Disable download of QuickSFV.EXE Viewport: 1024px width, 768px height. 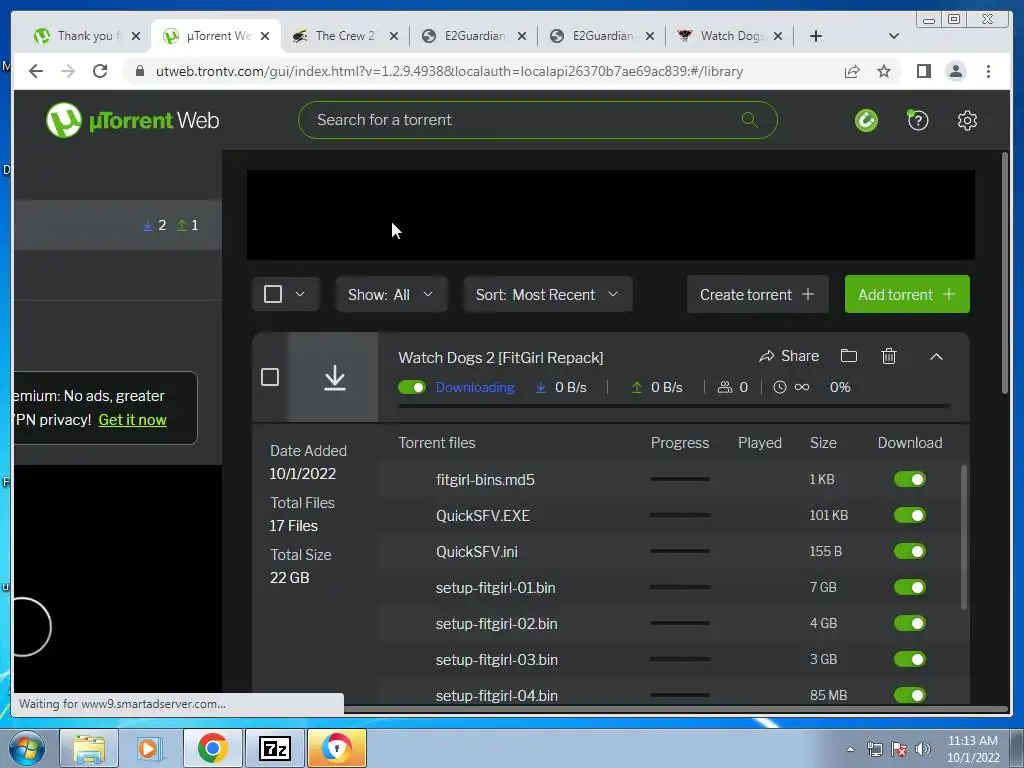(910, 515)
